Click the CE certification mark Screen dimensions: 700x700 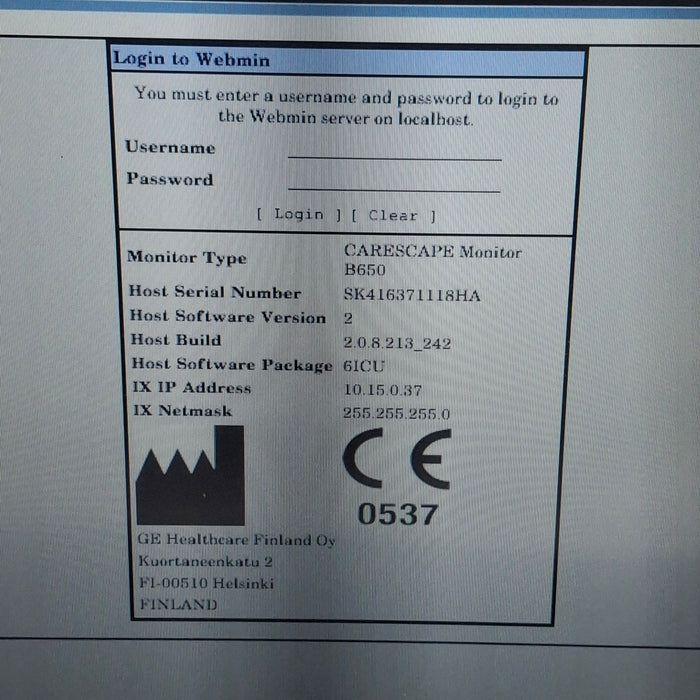tap(397, 460)
